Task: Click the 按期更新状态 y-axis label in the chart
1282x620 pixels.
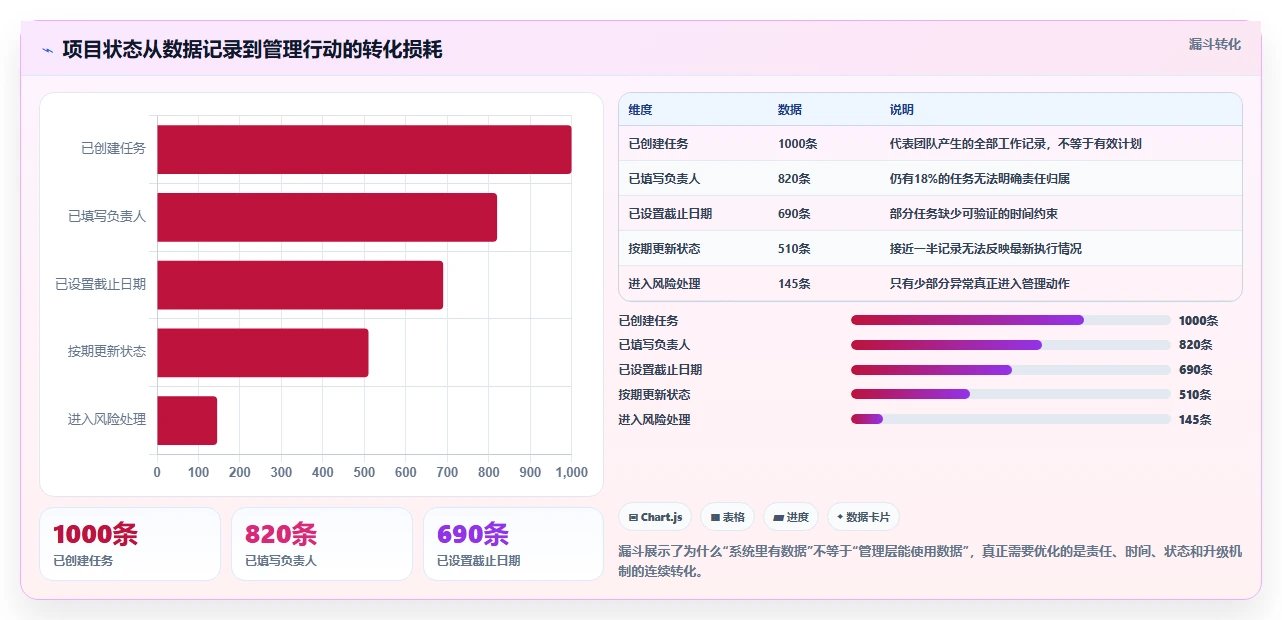Action: pyautogui.click(x=107, y=352)
